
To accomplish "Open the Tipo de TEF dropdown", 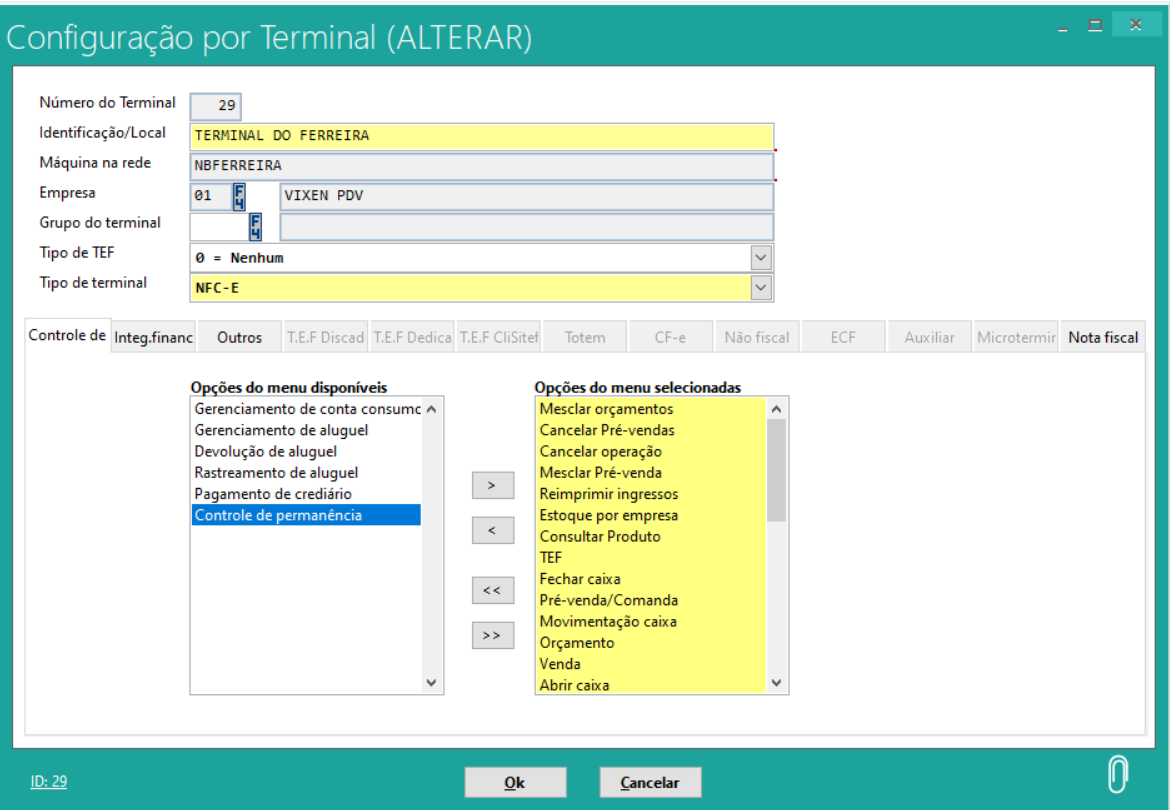I will (x=762, y=258).
